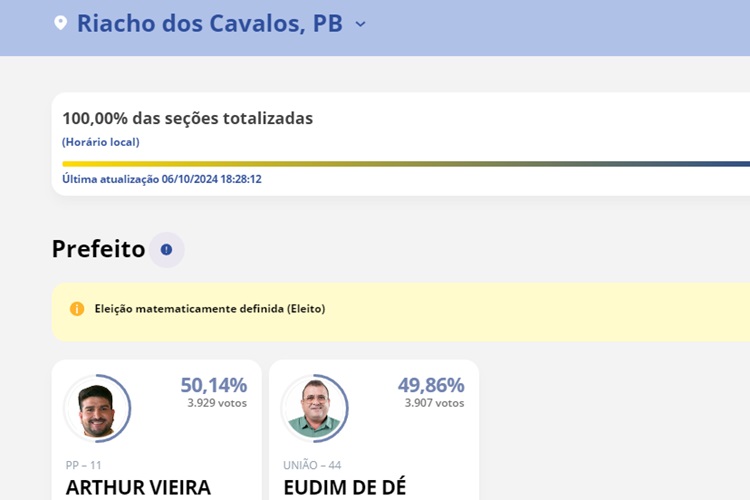Click the Prefeito section heading
The height and width of the screenshot is (500, 750).
(x=98, y=249)
